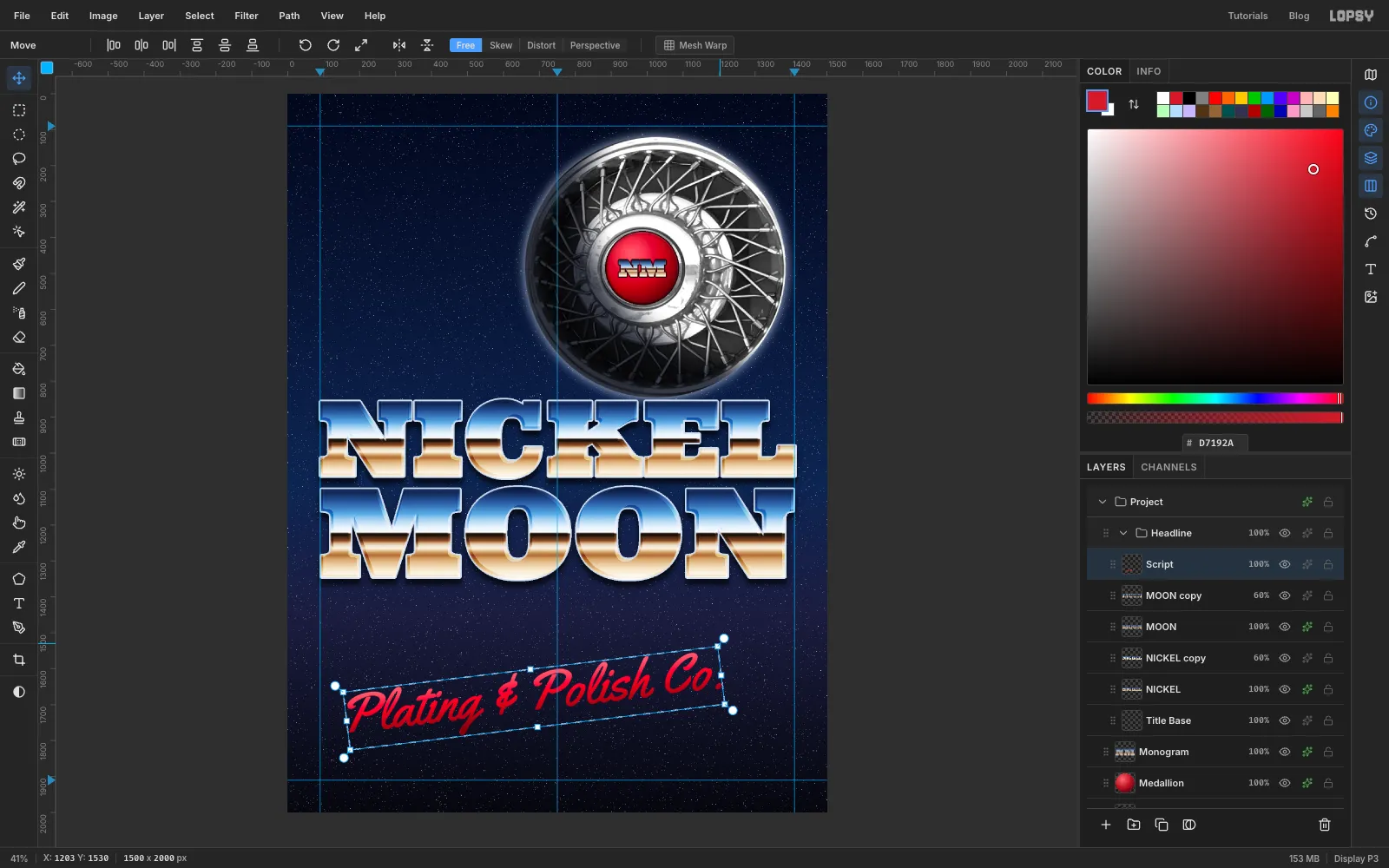Switch to the Channels tab
Image resolution: width=1389 pixels, height=868 pixels.
(x=1168, y=467)
